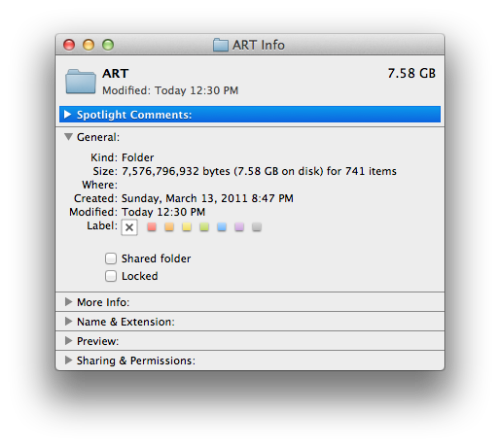Pick the blue label swatch
This screenshot has width=500, height=447.
222,227
